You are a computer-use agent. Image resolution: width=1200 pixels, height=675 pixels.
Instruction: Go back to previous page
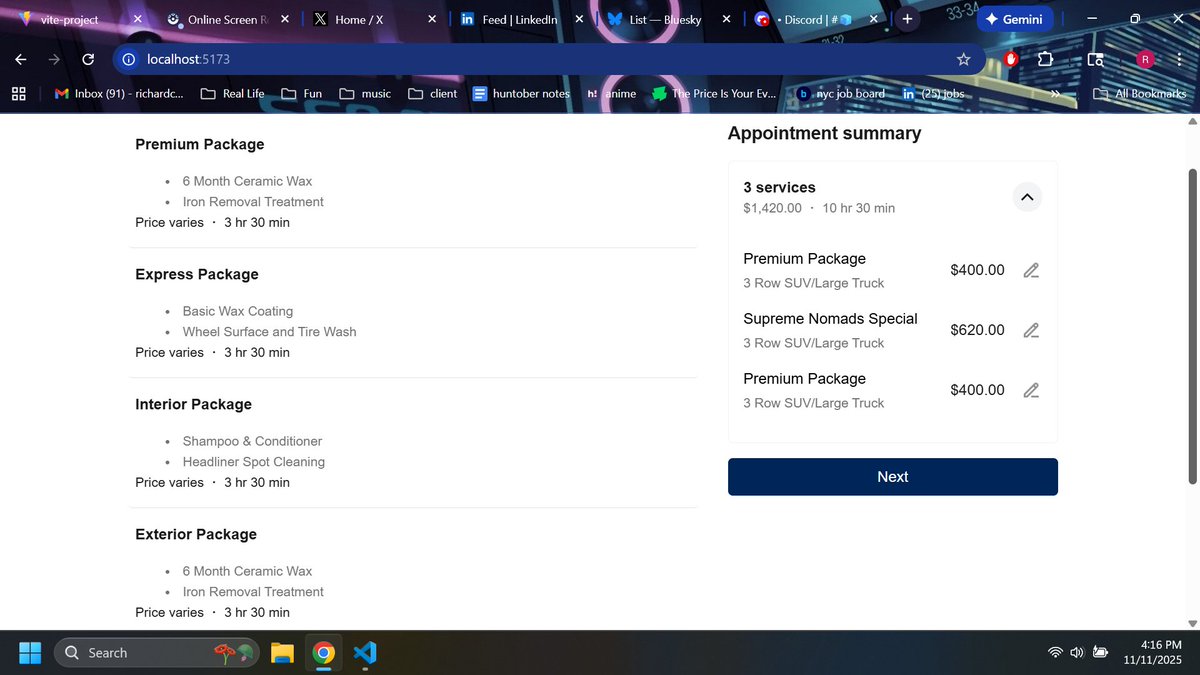coord(20,59)
